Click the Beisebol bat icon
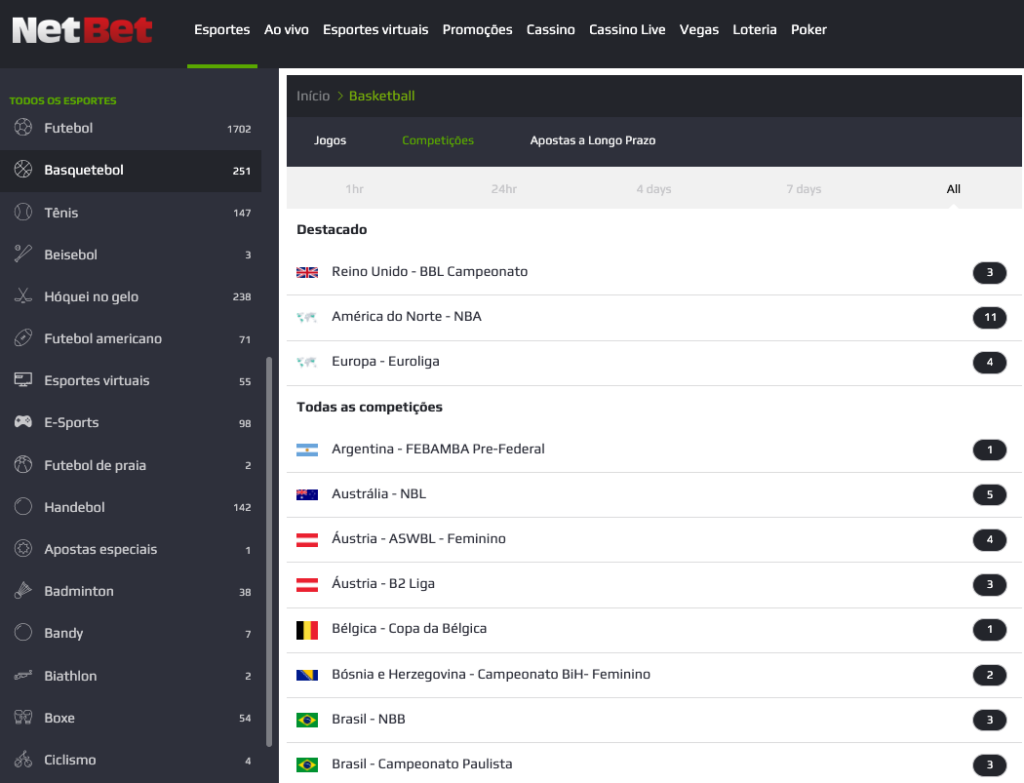1024x783 pixels. coord(23,254)
